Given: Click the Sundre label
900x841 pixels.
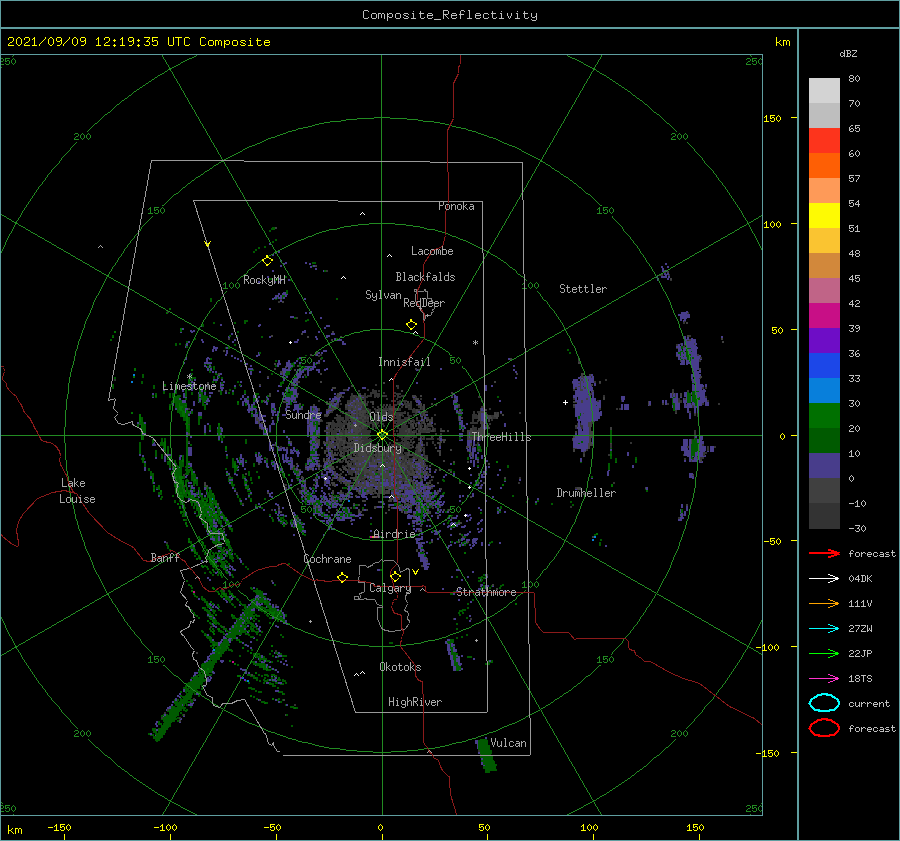Looking at the screenshot, I should click(x=303, y=414).
